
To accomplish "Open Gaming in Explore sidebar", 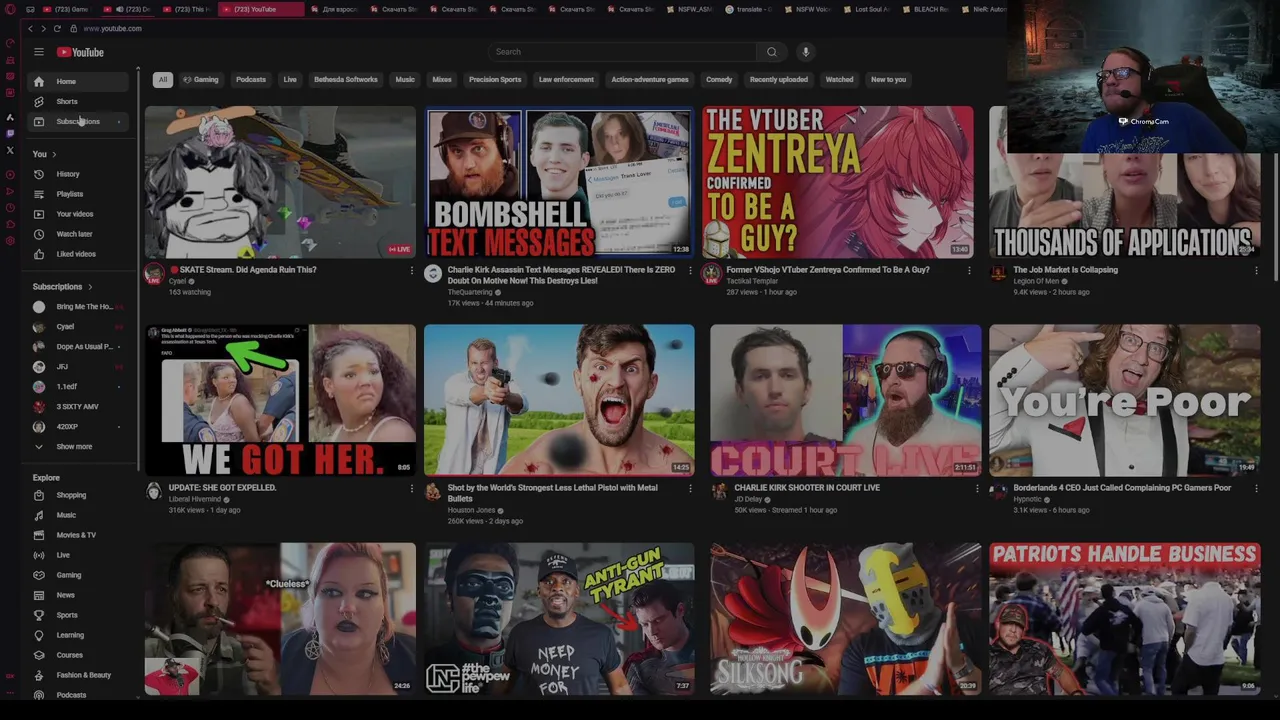I will (x=80, y=575).
